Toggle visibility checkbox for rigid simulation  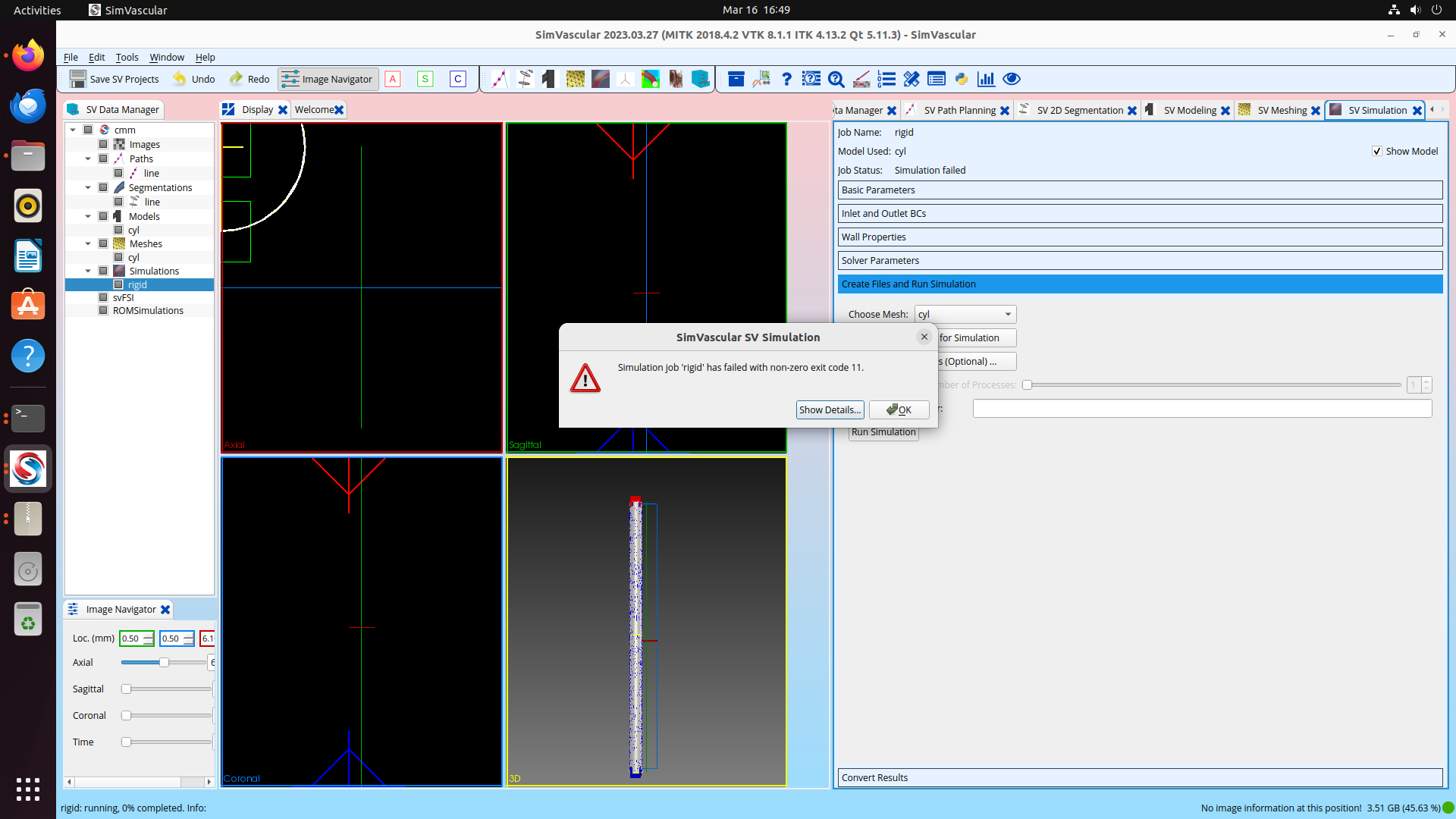pyautogui.click(x=118, y=284)
